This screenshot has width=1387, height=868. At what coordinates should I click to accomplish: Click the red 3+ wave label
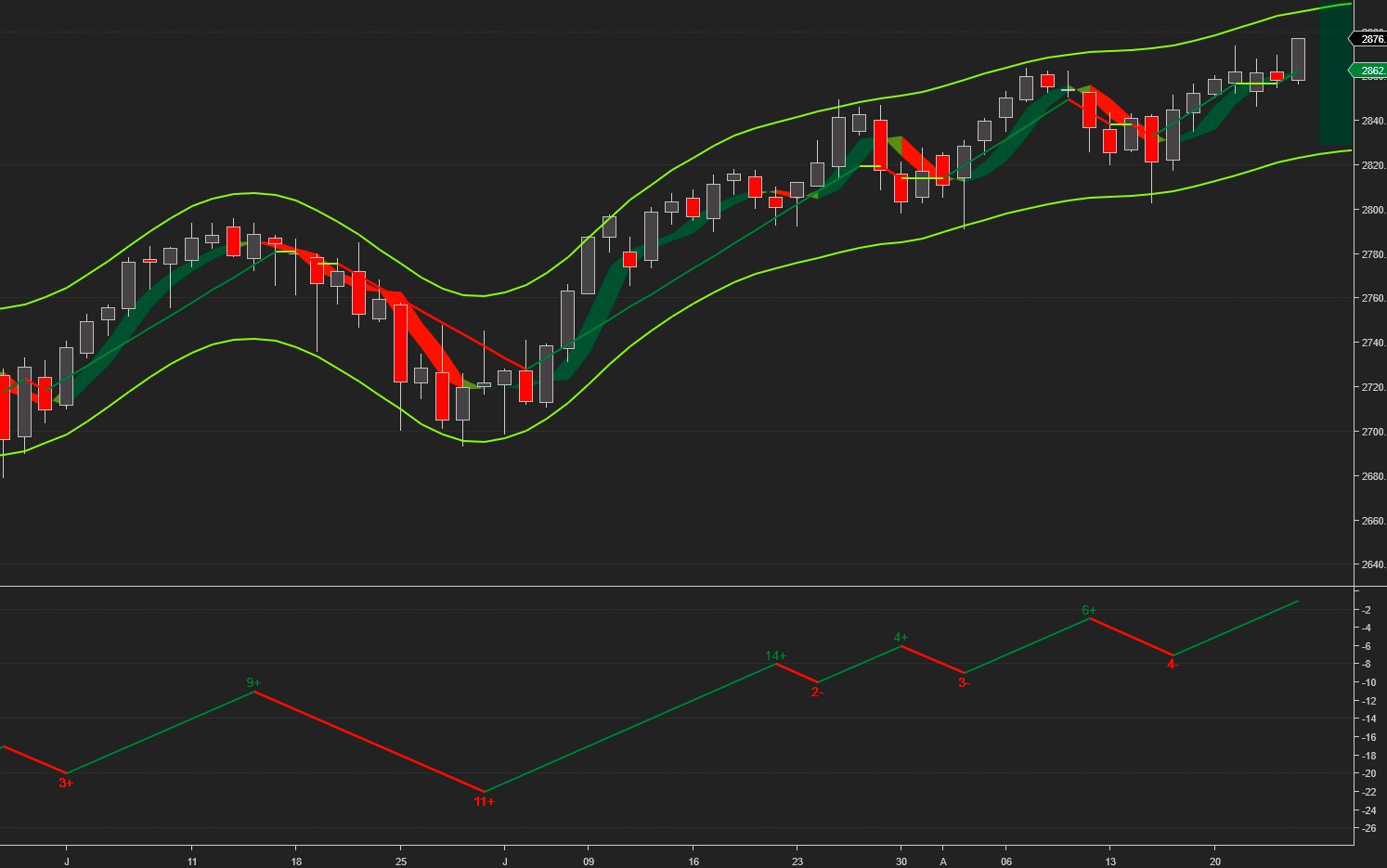coord(66,783)
